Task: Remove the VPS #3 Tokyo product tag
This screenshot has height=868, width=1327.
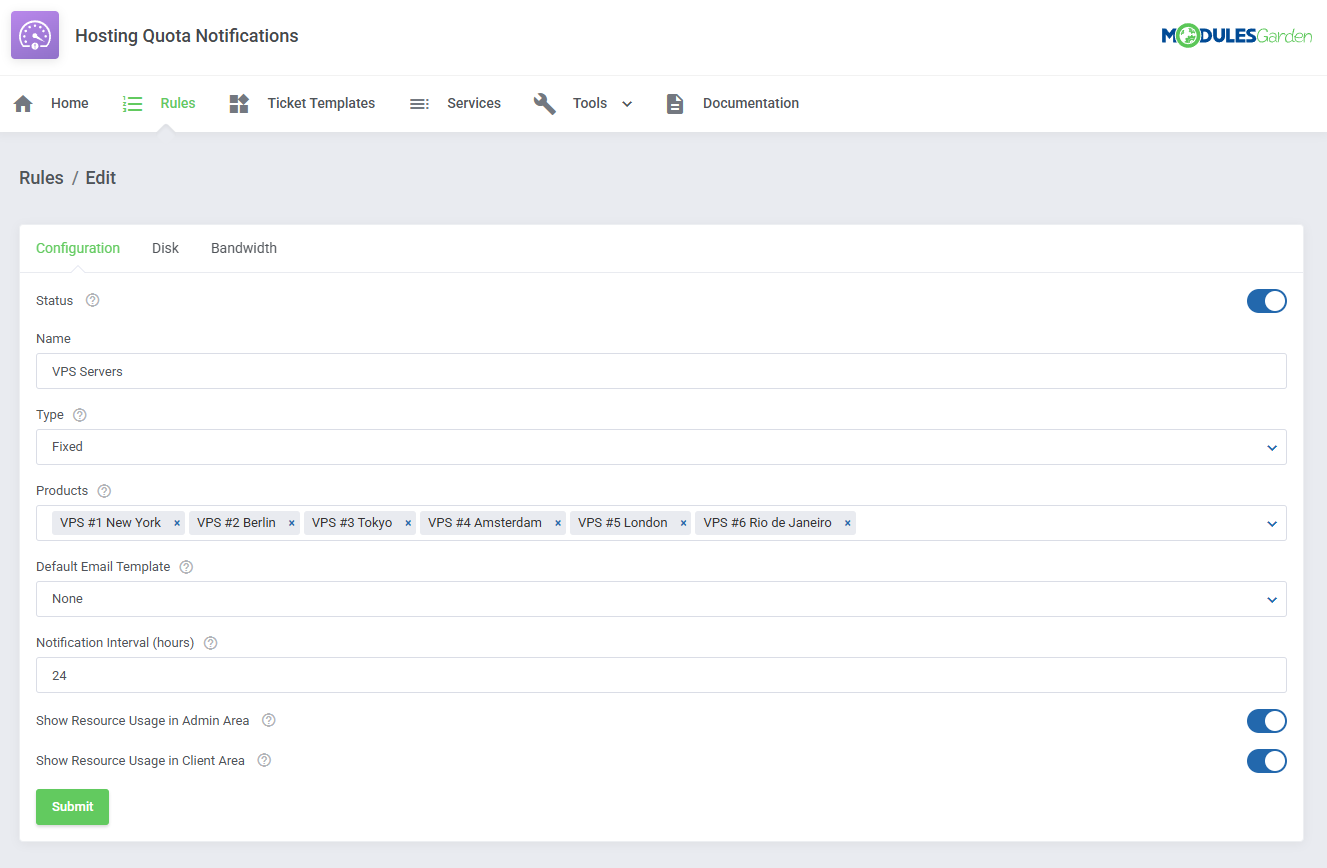Action: 407,522
